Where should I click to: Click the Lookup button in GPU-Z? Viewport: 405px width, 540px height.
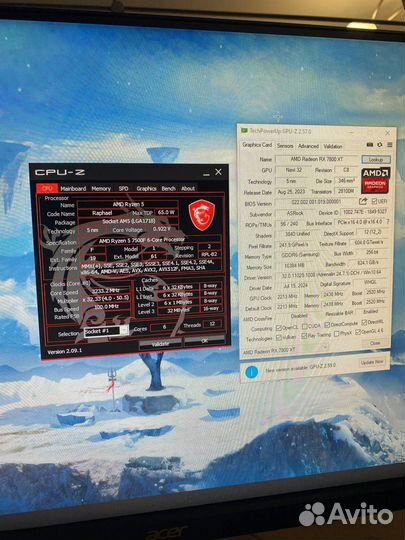pos(376,159)
